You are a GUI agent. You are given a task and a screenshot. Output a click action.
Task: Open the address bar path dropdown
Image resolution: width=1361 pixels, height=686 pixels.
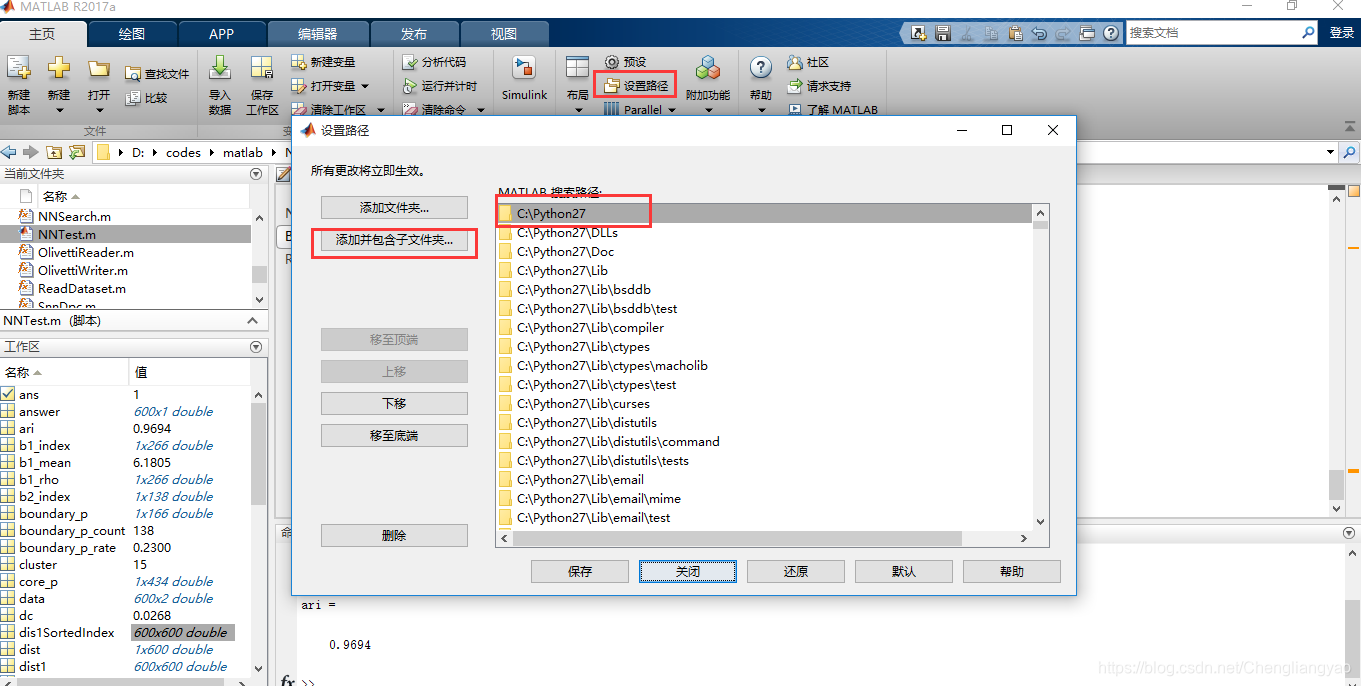(x=1330, y=152)
